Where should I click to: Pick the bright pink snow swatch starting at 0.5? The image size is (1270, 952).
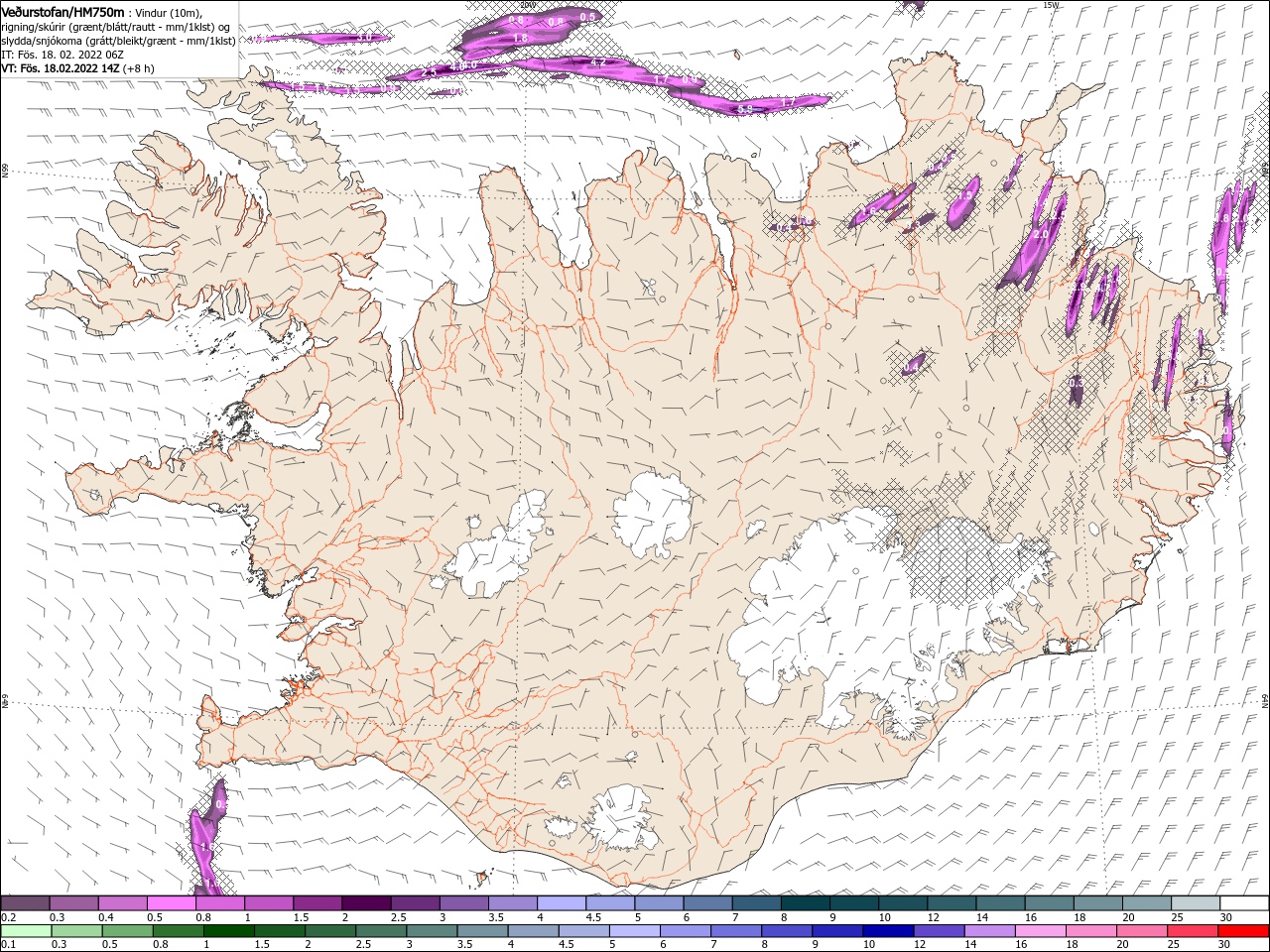(x=171, y=902)
